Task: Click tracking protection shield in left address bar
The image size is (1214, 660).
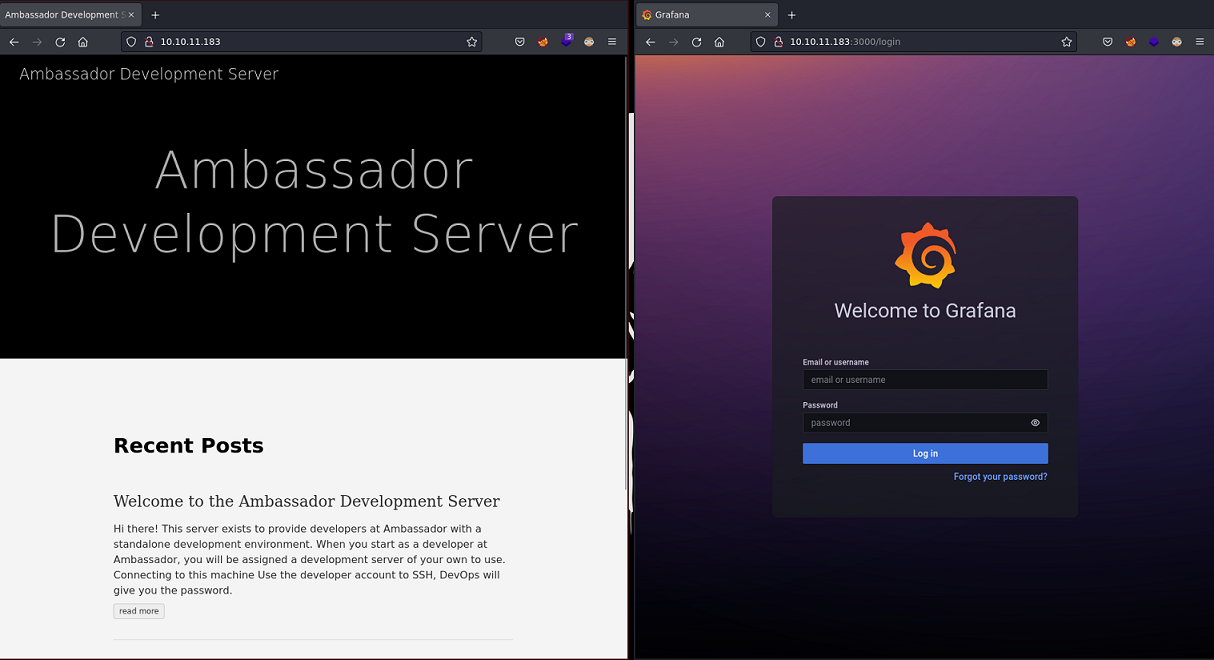Action: 130,42
